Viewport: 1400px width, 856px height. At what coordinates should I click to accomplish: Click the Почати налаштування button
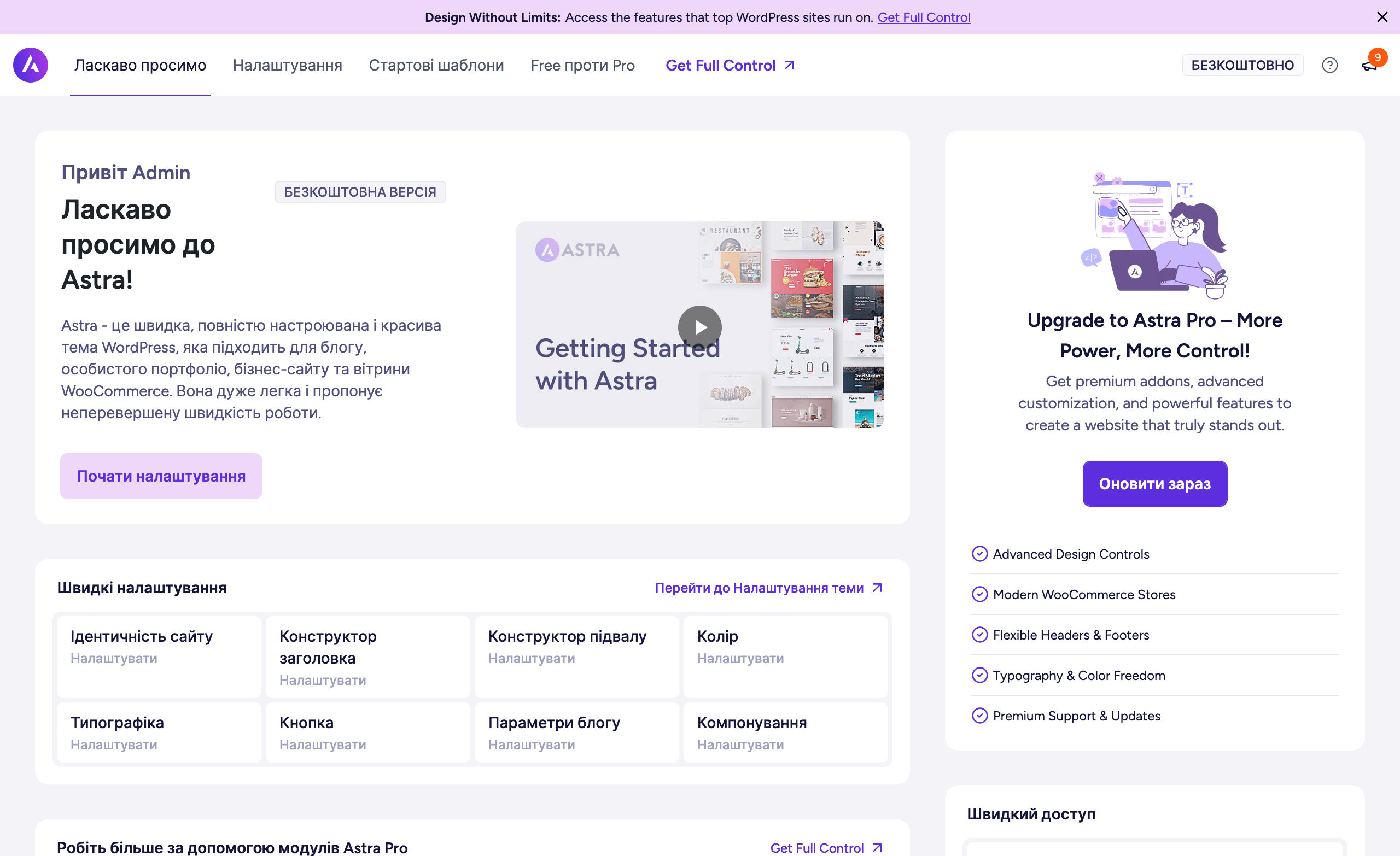[161, 476]
